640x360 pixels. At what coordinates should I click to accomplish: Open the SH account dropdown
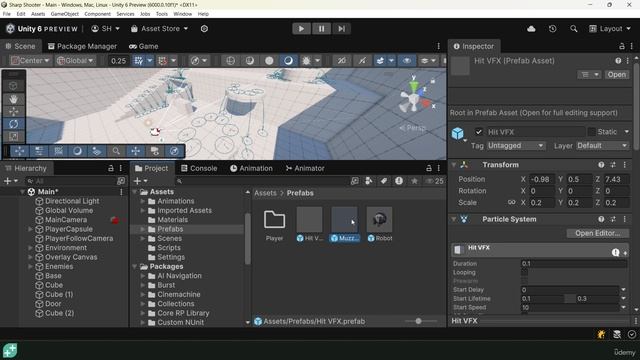[105, 29]
